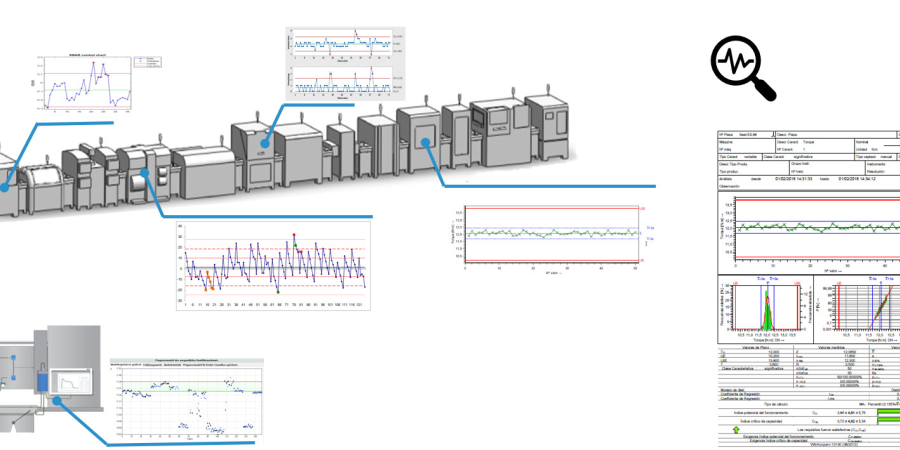Click the start timestamp '01/02/2018 14:31:33'
Image resolution: width=900 pixels, height=450 pixels.
[x=793, y=179]
